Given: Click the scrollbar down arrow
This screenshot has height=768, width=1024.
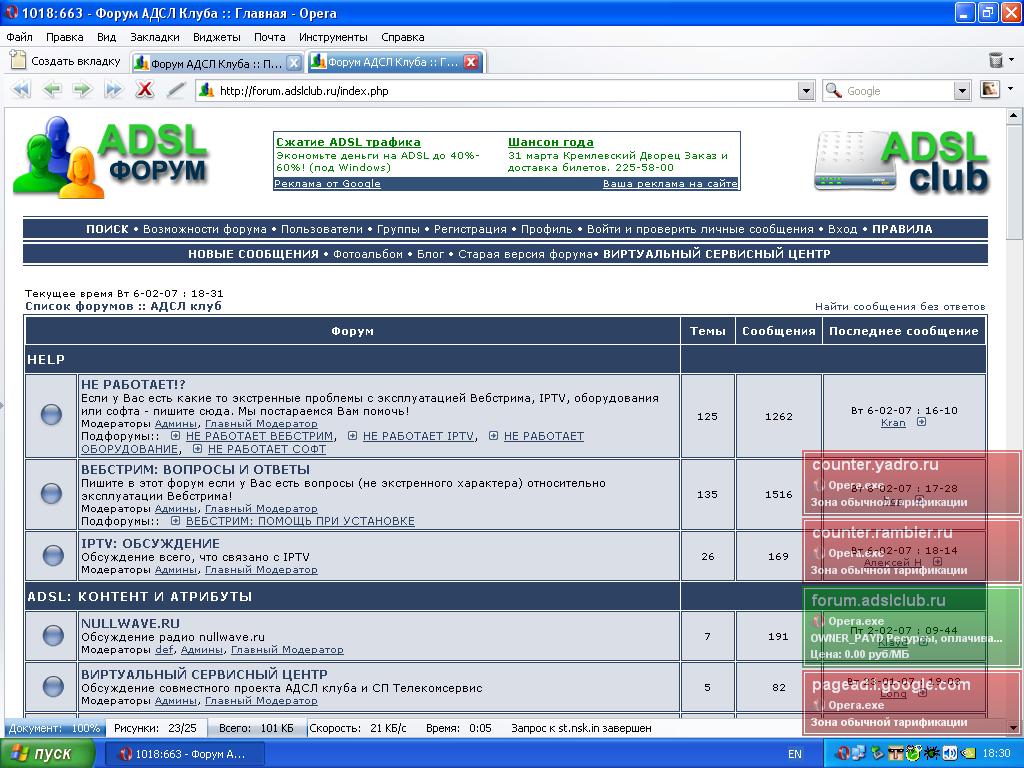Looking at the screenshot, I should pos(1014,726).
